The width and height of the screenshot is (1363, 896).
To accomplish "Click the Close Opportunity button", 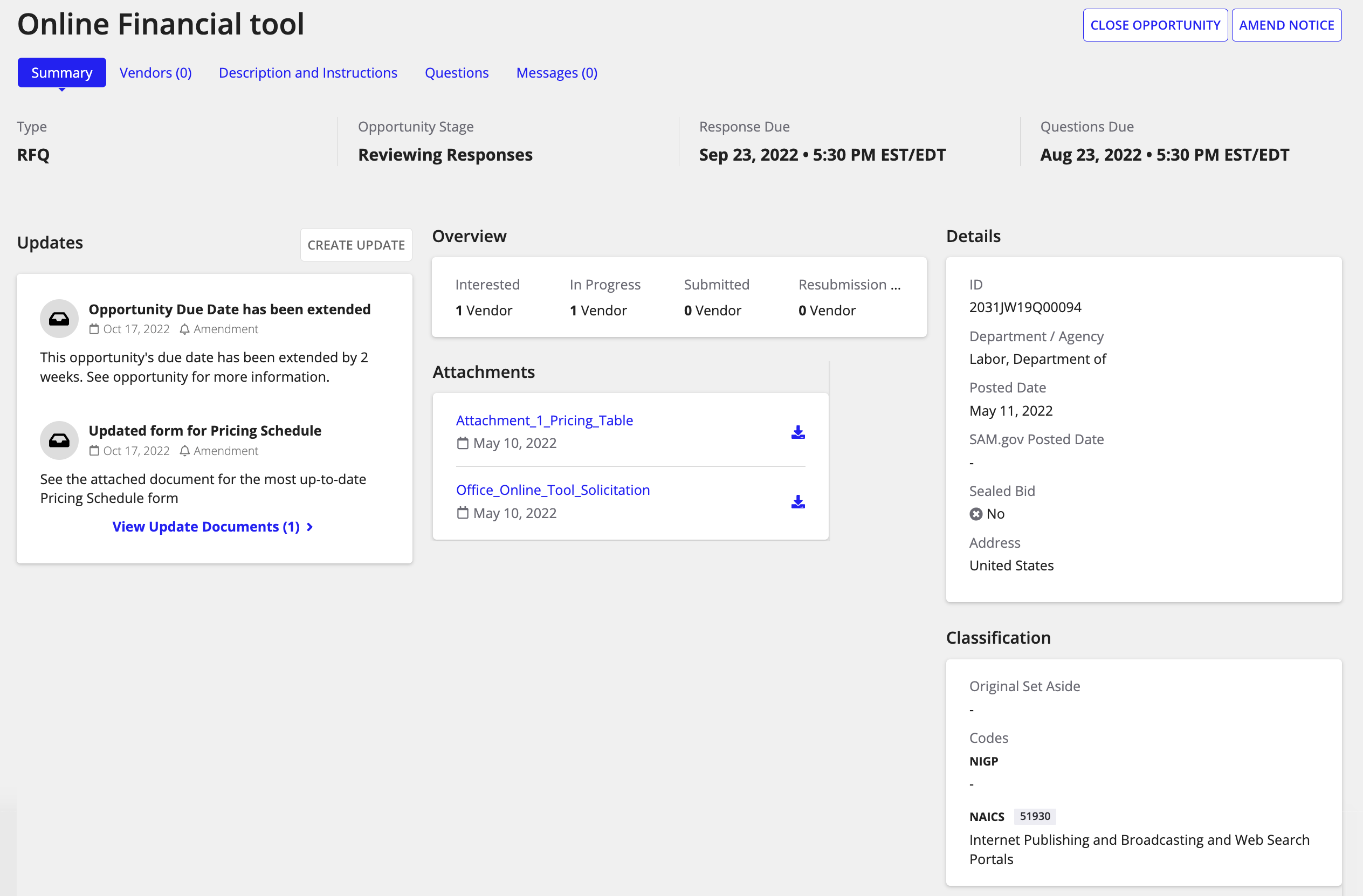I will 1155,25.
